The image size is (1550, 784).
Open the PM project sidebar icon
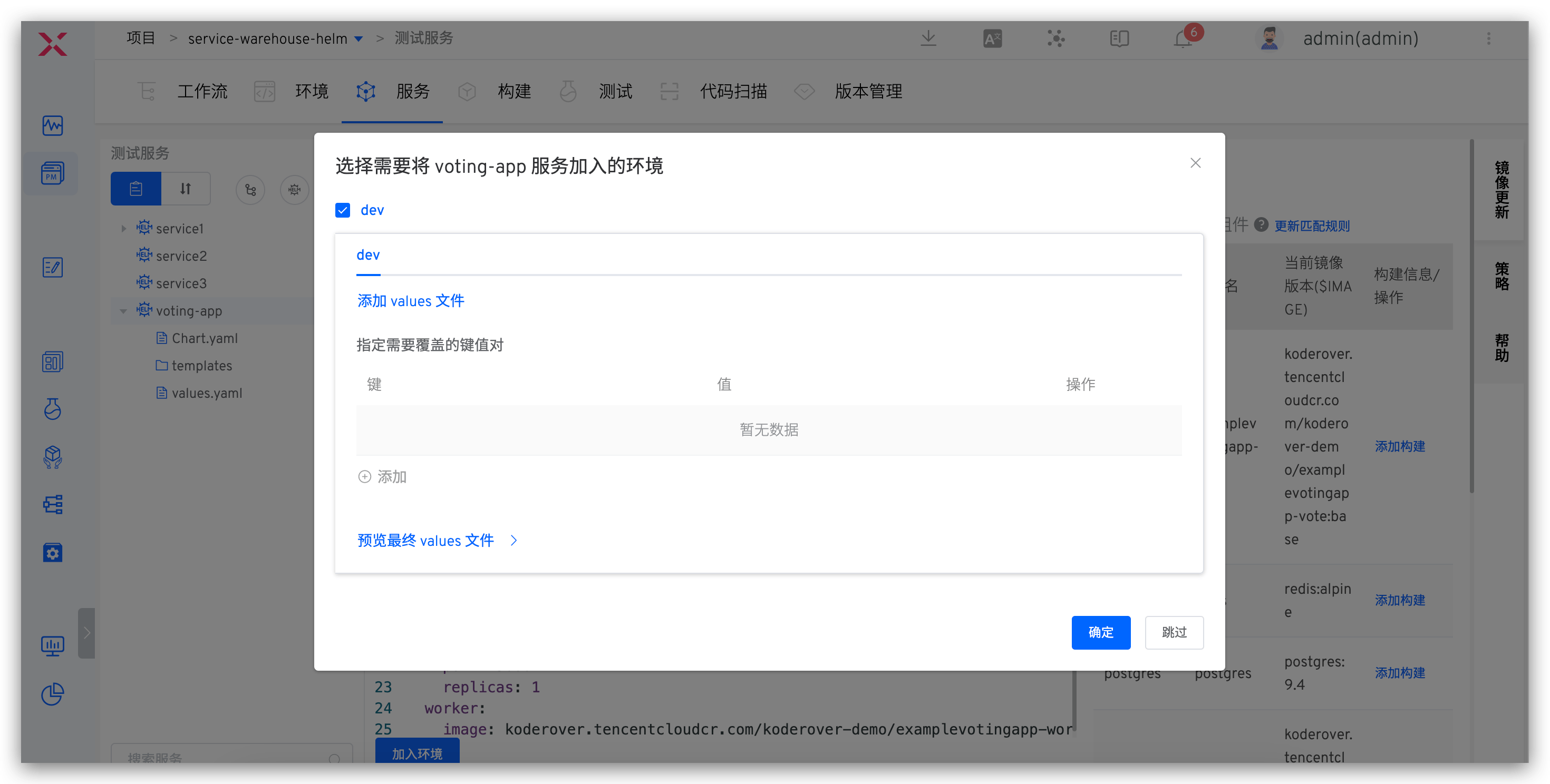tap(53, 174)
